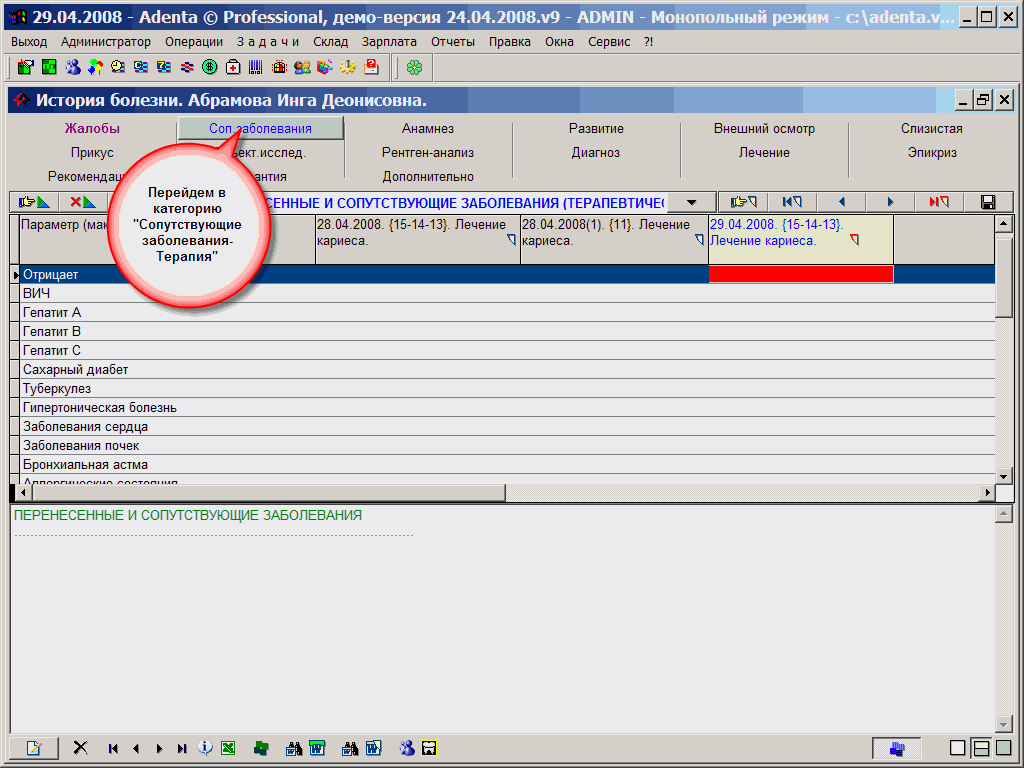
Task: Open dropdown in 28.04.2008 {15-14-13} column header
Action: (x=511, y=240)
